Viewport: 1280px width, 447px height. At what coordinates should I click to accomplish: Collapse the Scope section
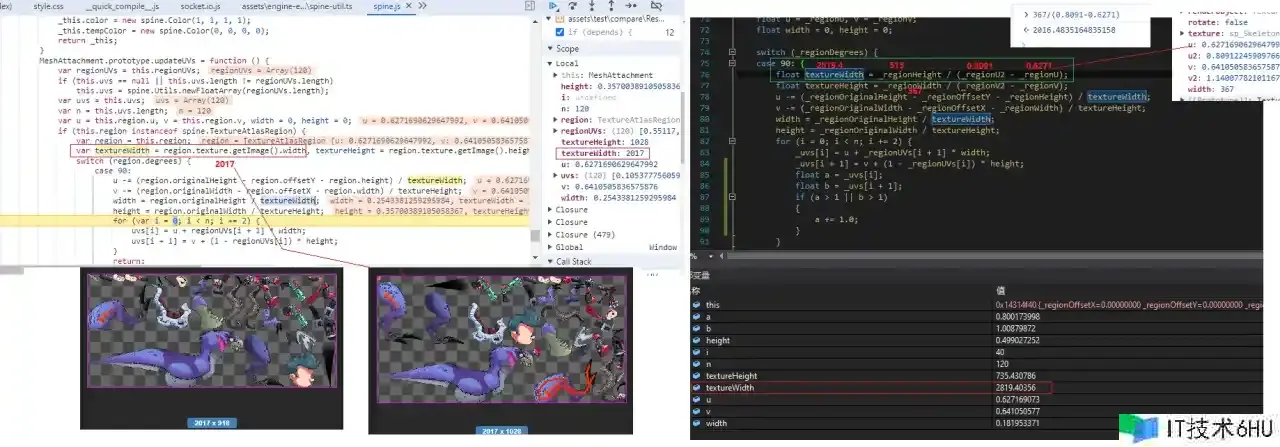click(x=549, y=48)
